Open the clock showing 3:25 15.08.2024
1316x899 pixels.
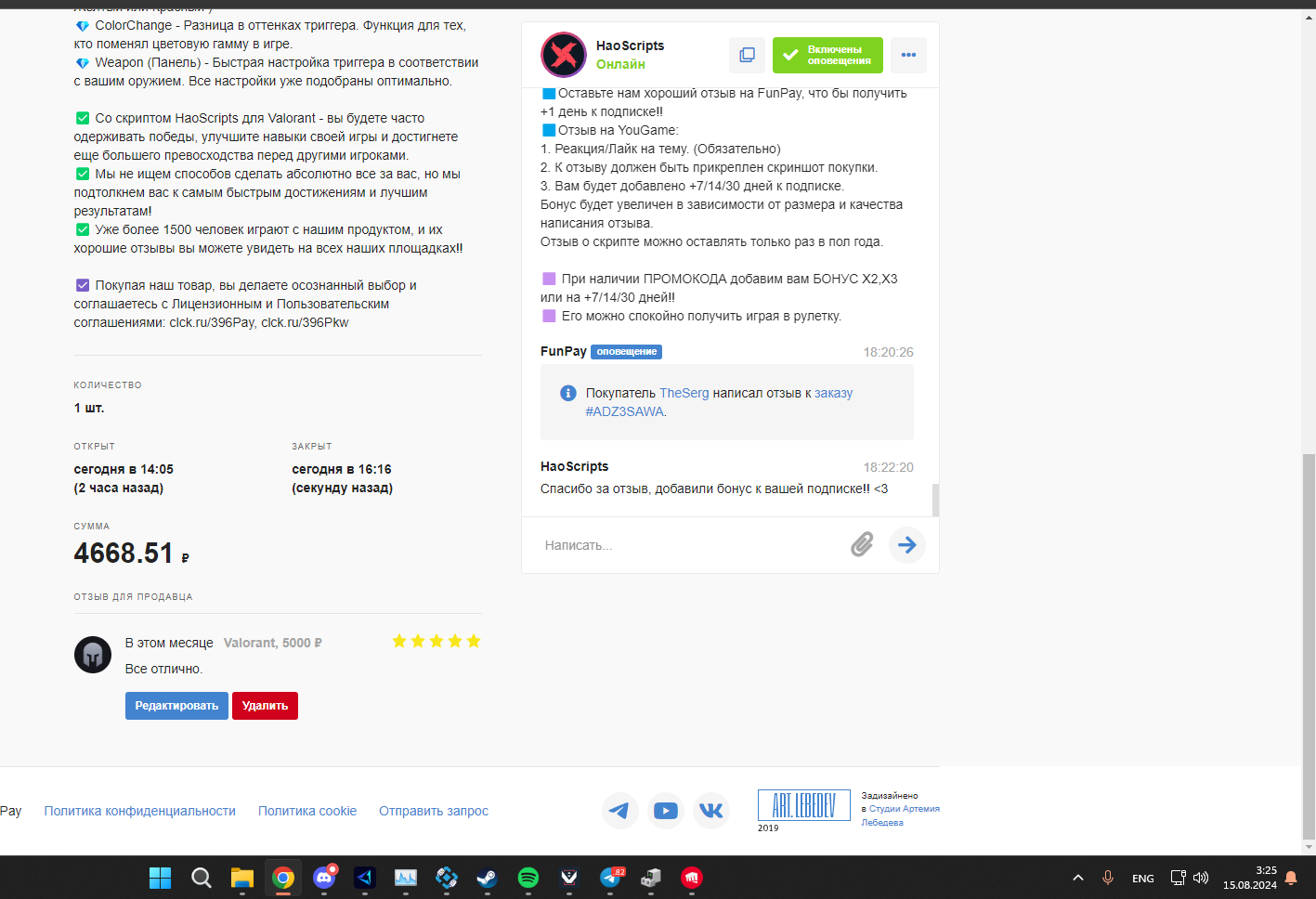1250,878
